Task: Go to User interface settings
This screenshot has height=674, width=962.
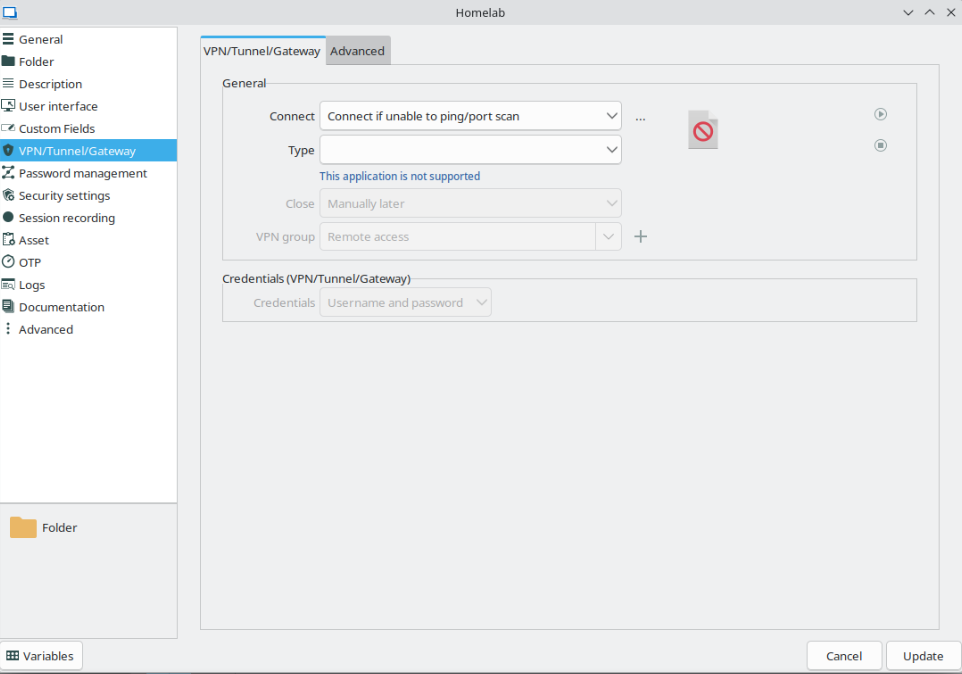Action: click(x=88, y=106)
